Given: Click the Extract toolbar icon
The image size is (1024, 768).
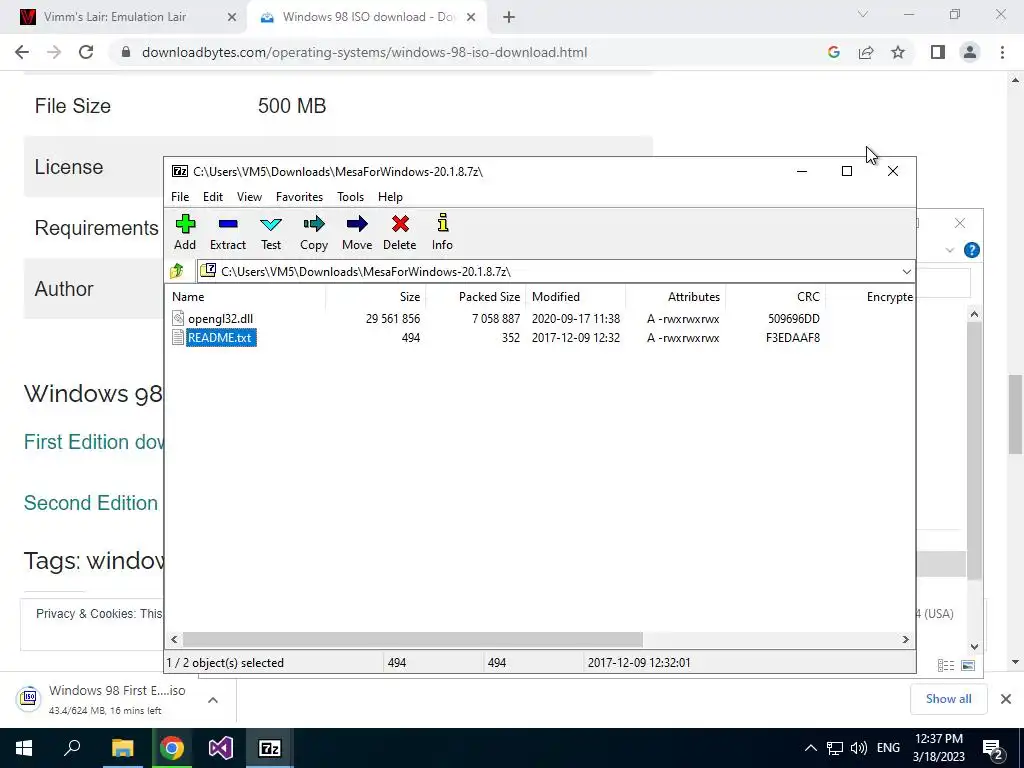Looking at the screenshot, I should 228,224.
